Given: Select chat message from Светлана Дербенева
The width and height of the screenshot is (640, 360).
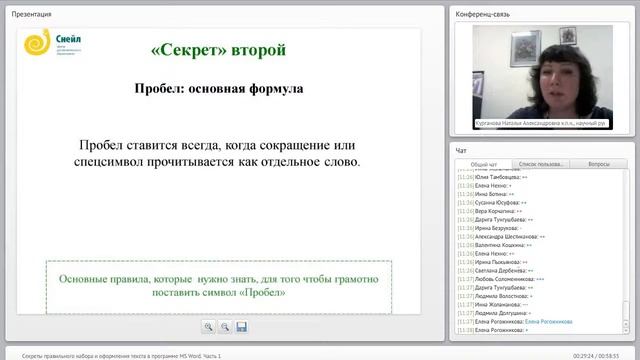Looking at the screenshot, I should (496, 271).
